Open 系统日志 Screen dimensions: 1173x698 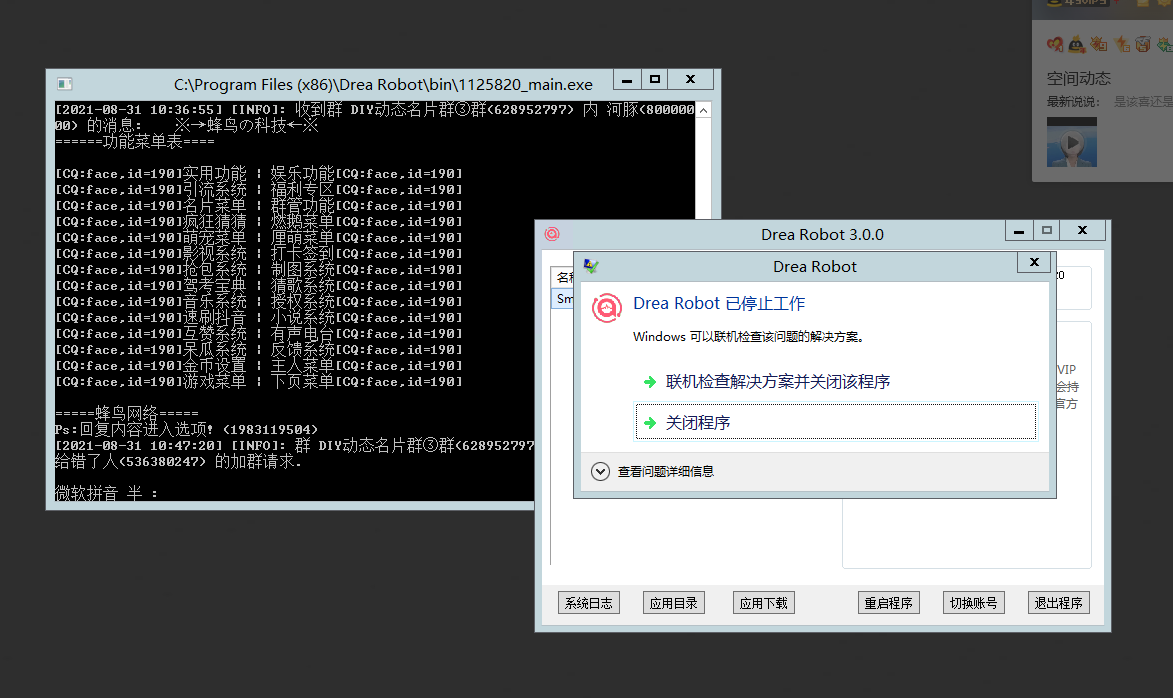coord(589,603)
